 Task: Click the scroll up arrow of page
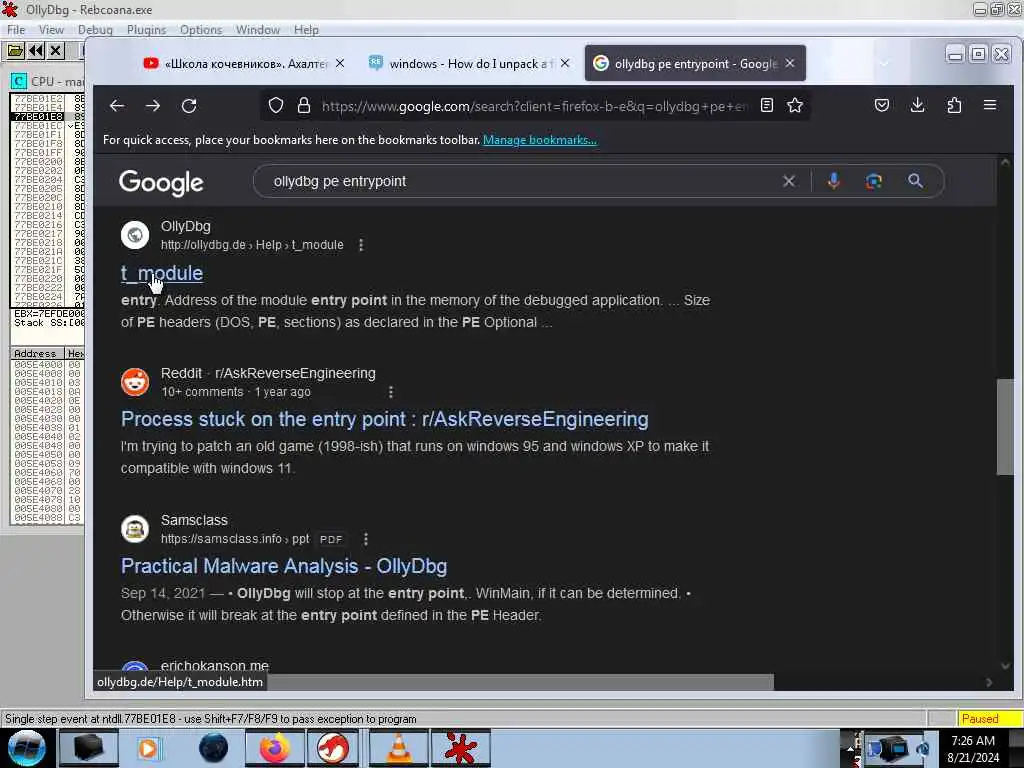[1005, 163]
